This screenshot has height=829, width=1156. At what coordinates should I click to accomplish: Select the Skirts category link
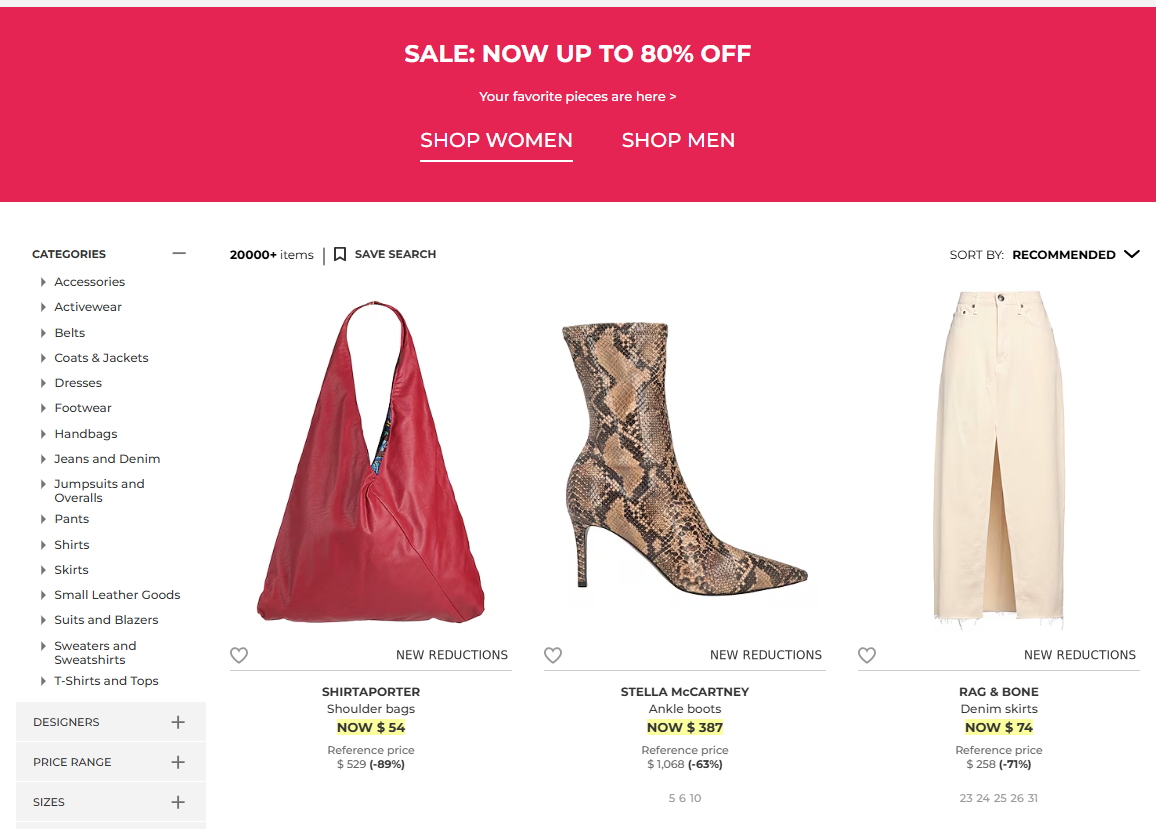pos(71,570)
